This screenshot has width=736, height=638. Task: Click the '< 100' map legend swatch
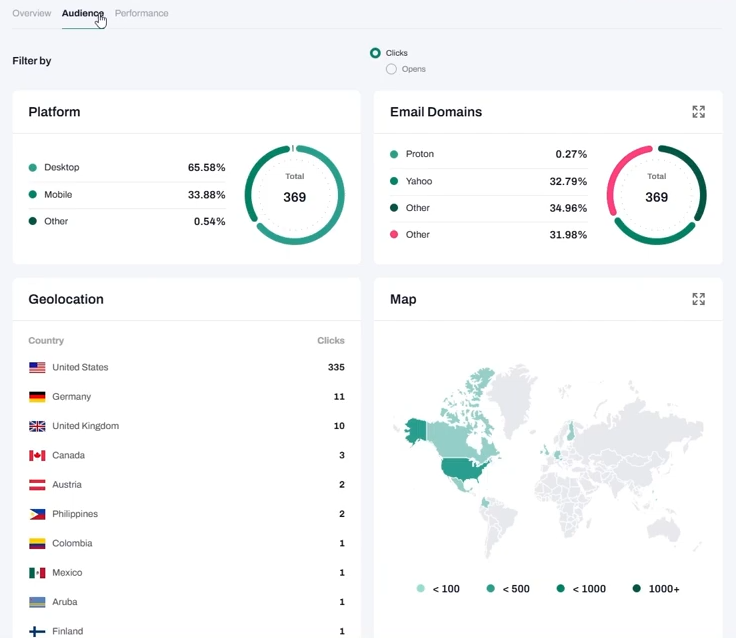tap(421, 589)
